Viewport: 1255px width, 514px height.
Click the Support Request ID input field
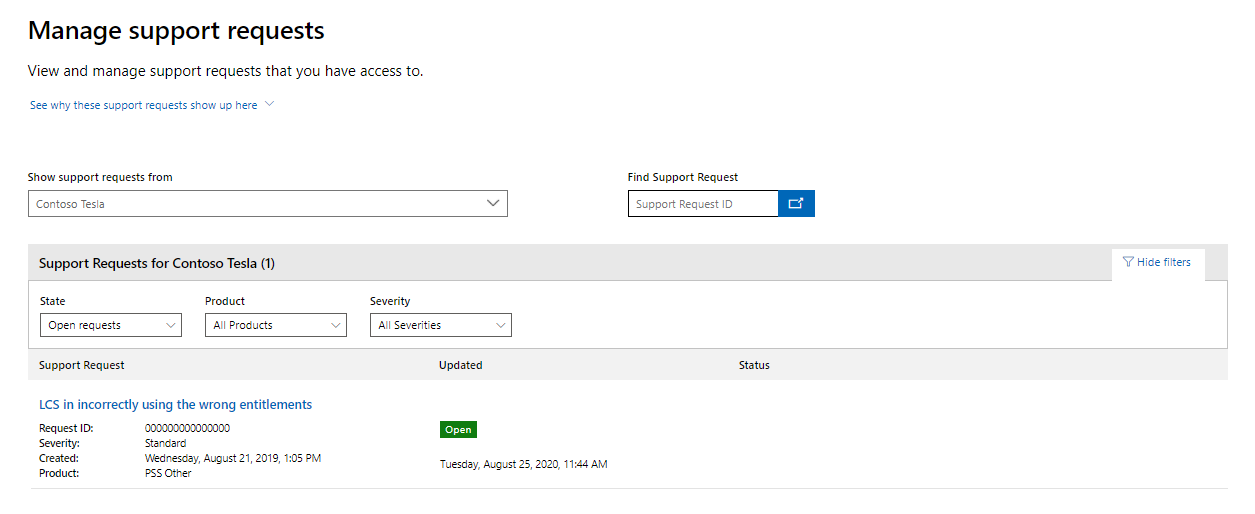703,204
